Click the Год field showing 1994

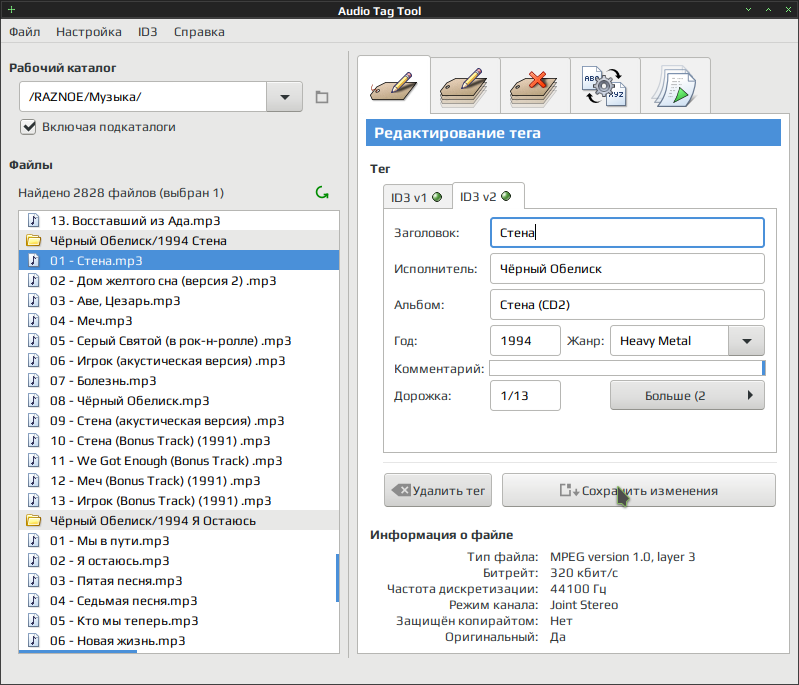click(x=525, y=341)
